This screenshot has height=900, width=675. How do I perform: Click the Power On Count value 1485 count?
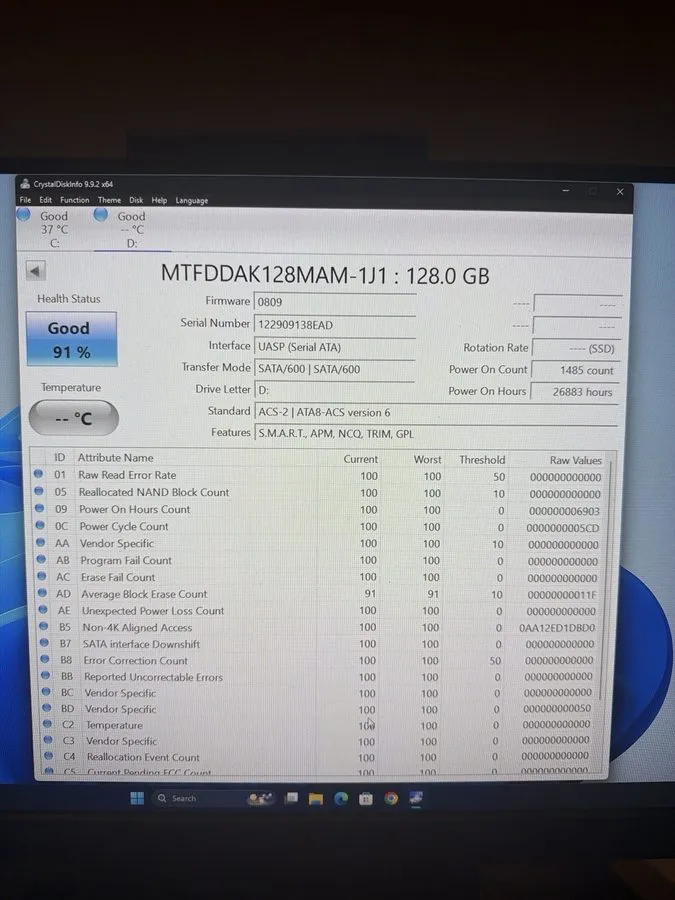pyautogui.click(x=575, y=370)
